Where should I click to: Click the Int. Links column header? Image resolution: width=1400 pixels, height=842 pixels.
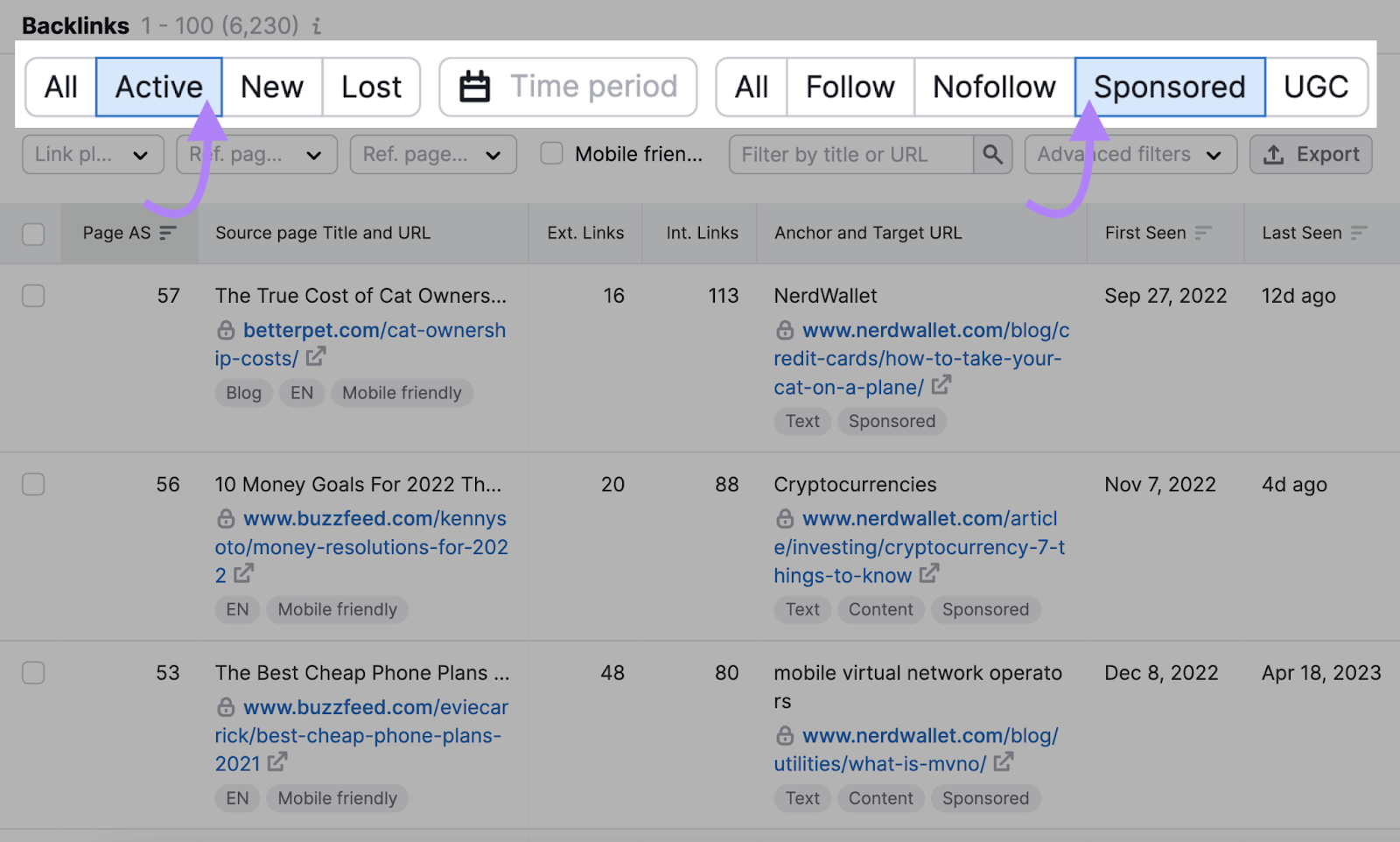point(702,233)
